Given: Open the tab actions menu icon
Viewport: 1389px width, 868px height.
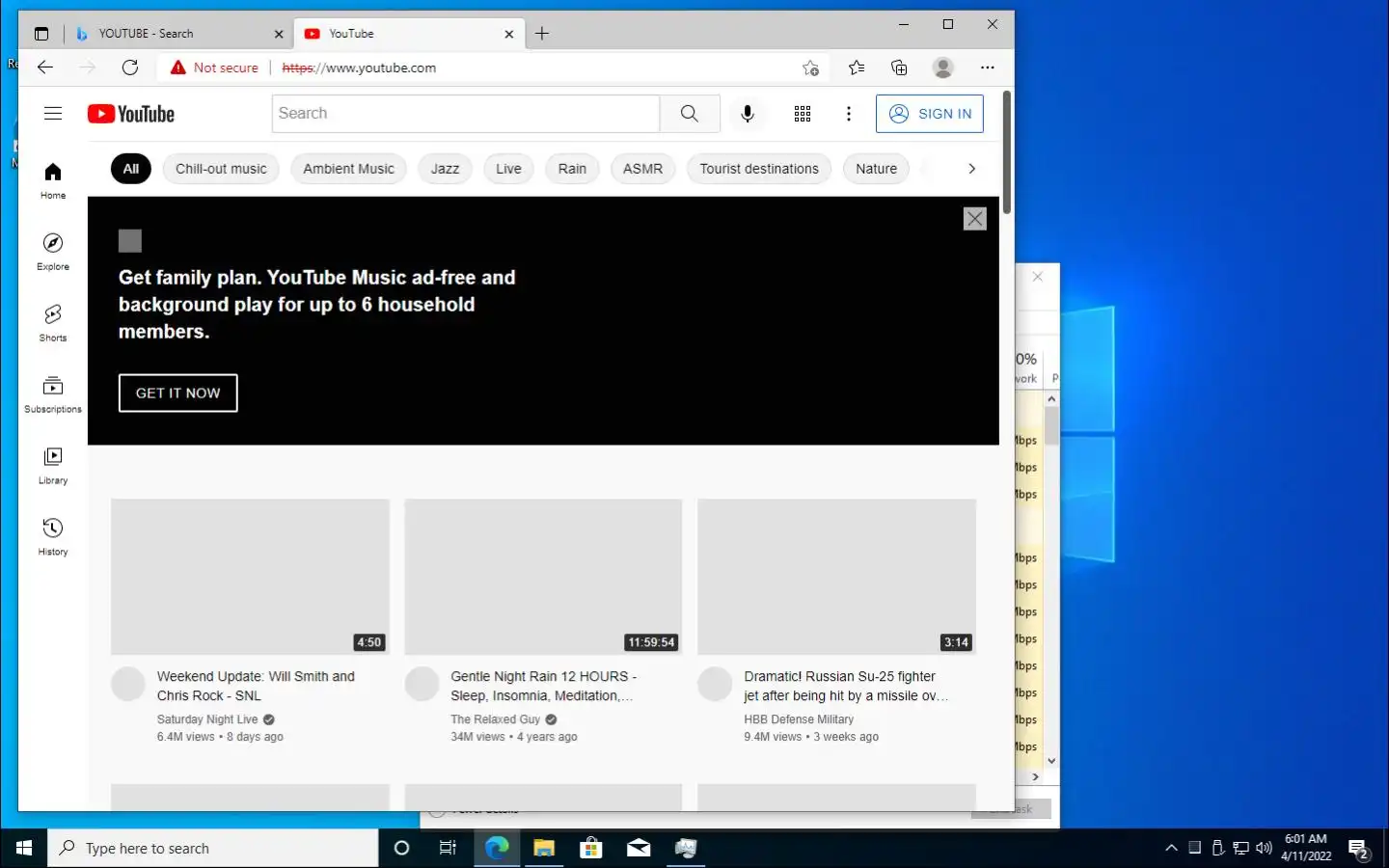Looking at the screenshot, I should coord(41,34).
